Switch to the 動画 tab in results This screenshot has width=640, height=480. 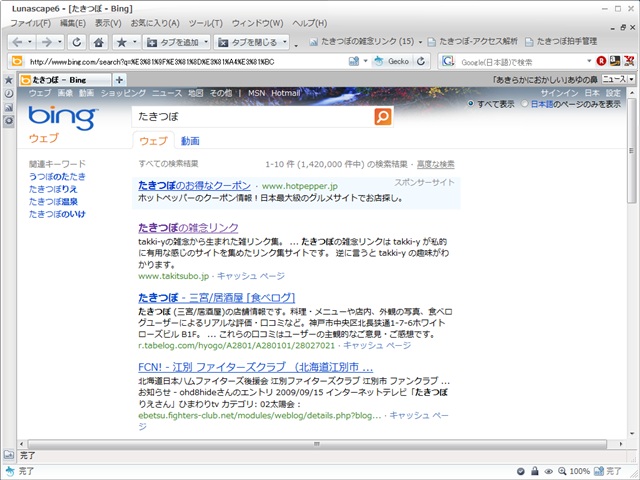point(190,141)
